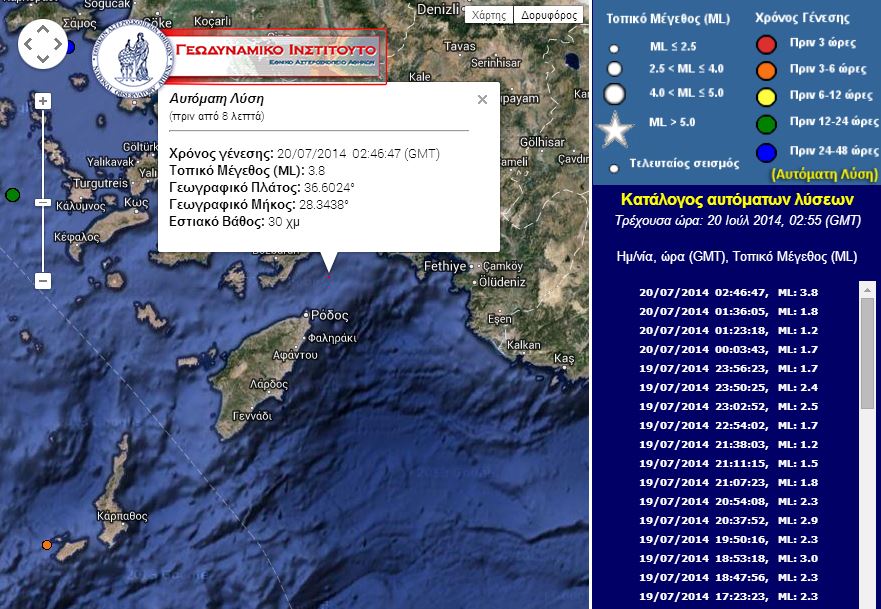The width and height of the screenshot is (881, 609).
Task: Switch to Χάρτης map view
Action: coord(488,14)
